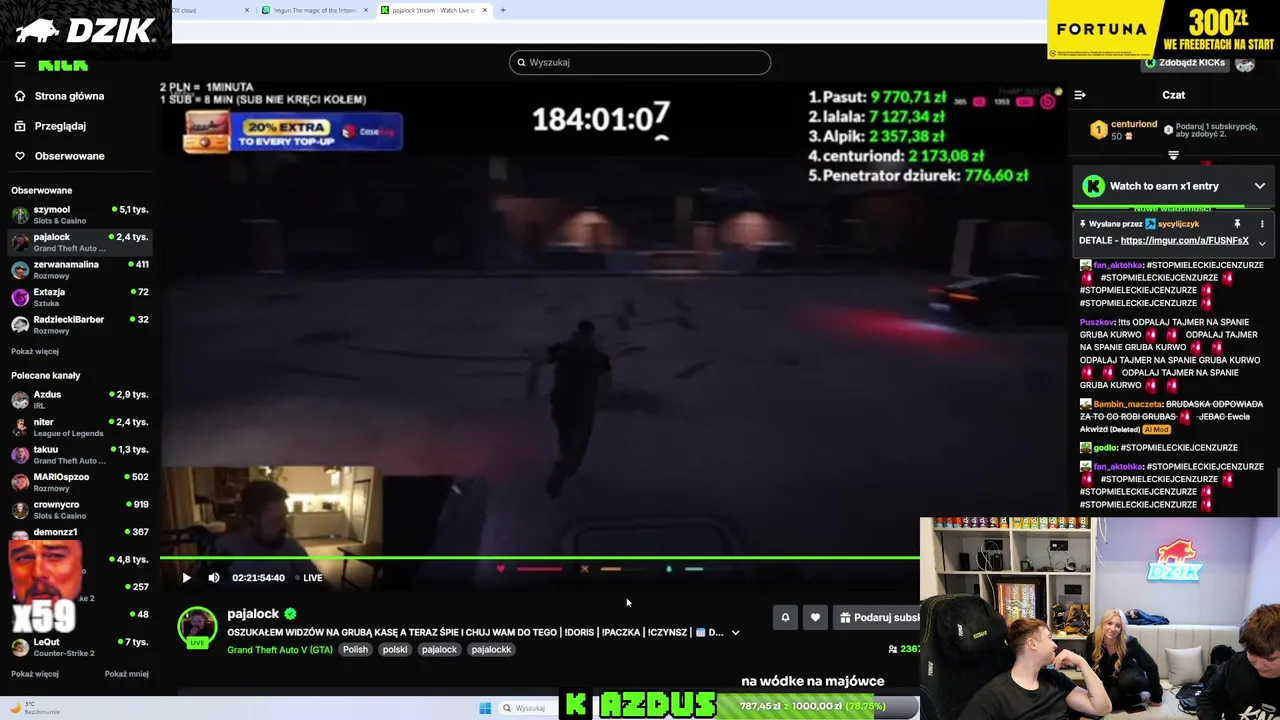Close the pajalock Stream browser tab
1280x720 pixels.
click(x=485, y=10)
